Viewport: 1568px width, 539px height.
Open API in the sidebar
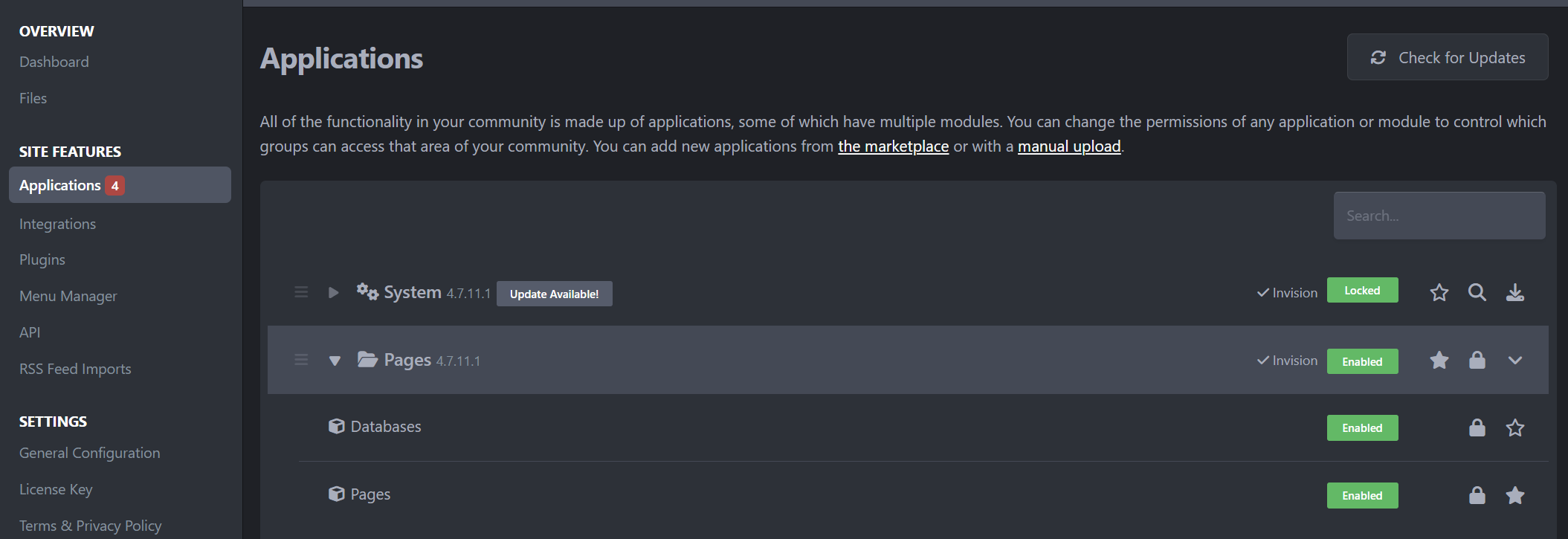point(30,332)
